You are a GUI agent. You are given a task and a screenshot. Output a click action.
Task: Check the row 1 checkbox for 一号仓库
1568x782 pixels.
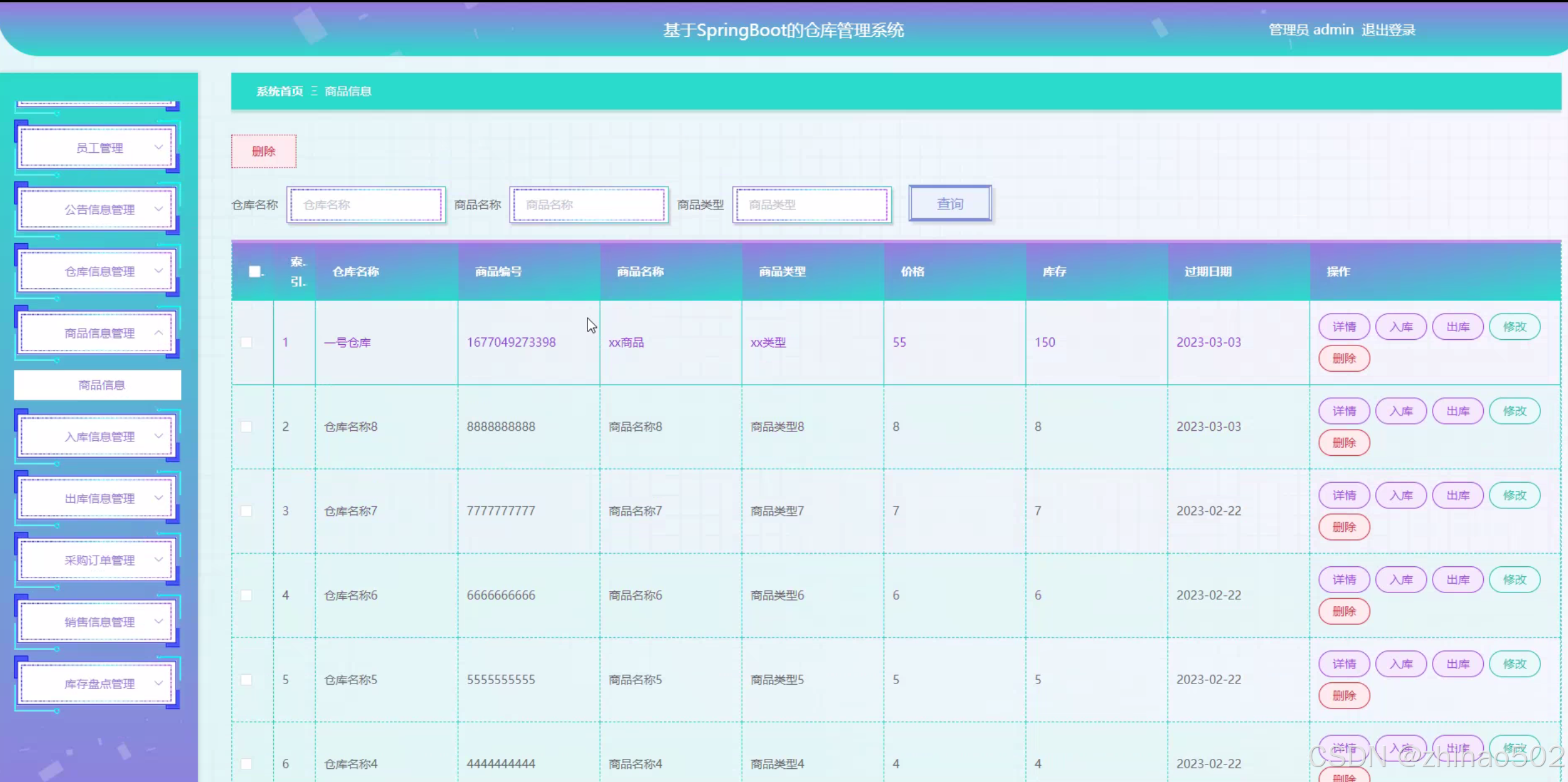(x=247, y=342)
